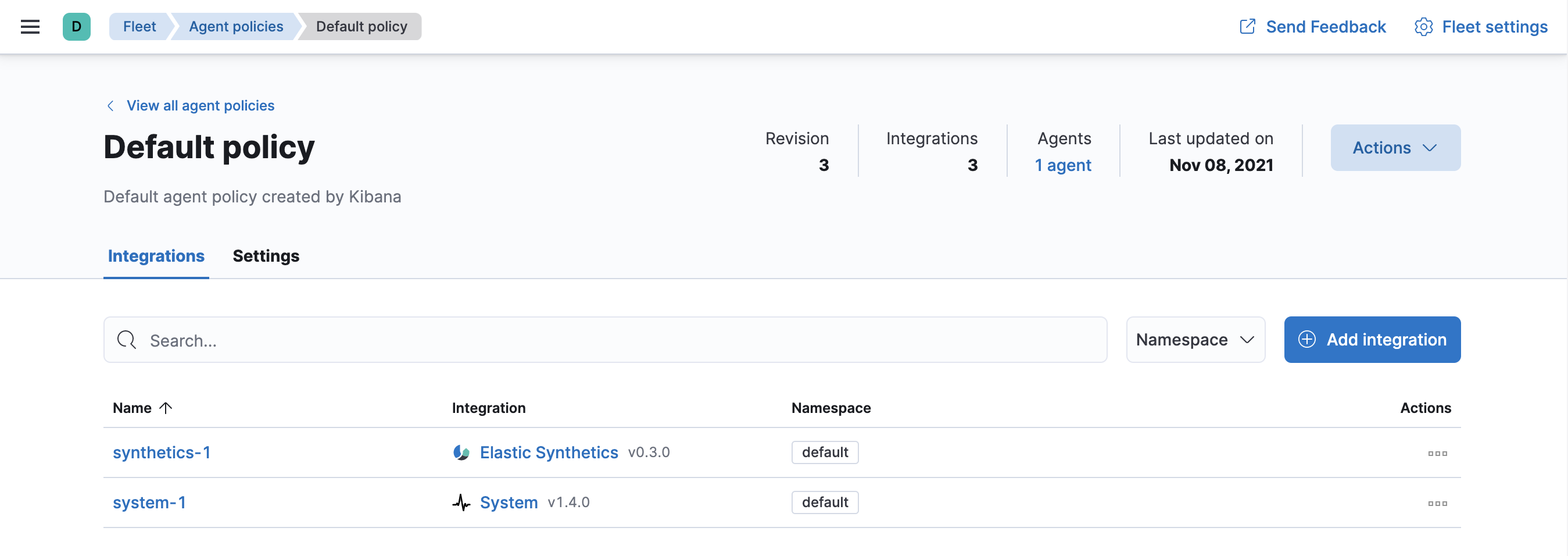Open the hamburger navigation menu
This screenshot has width=1568, height=556.
tap(29, 26)
